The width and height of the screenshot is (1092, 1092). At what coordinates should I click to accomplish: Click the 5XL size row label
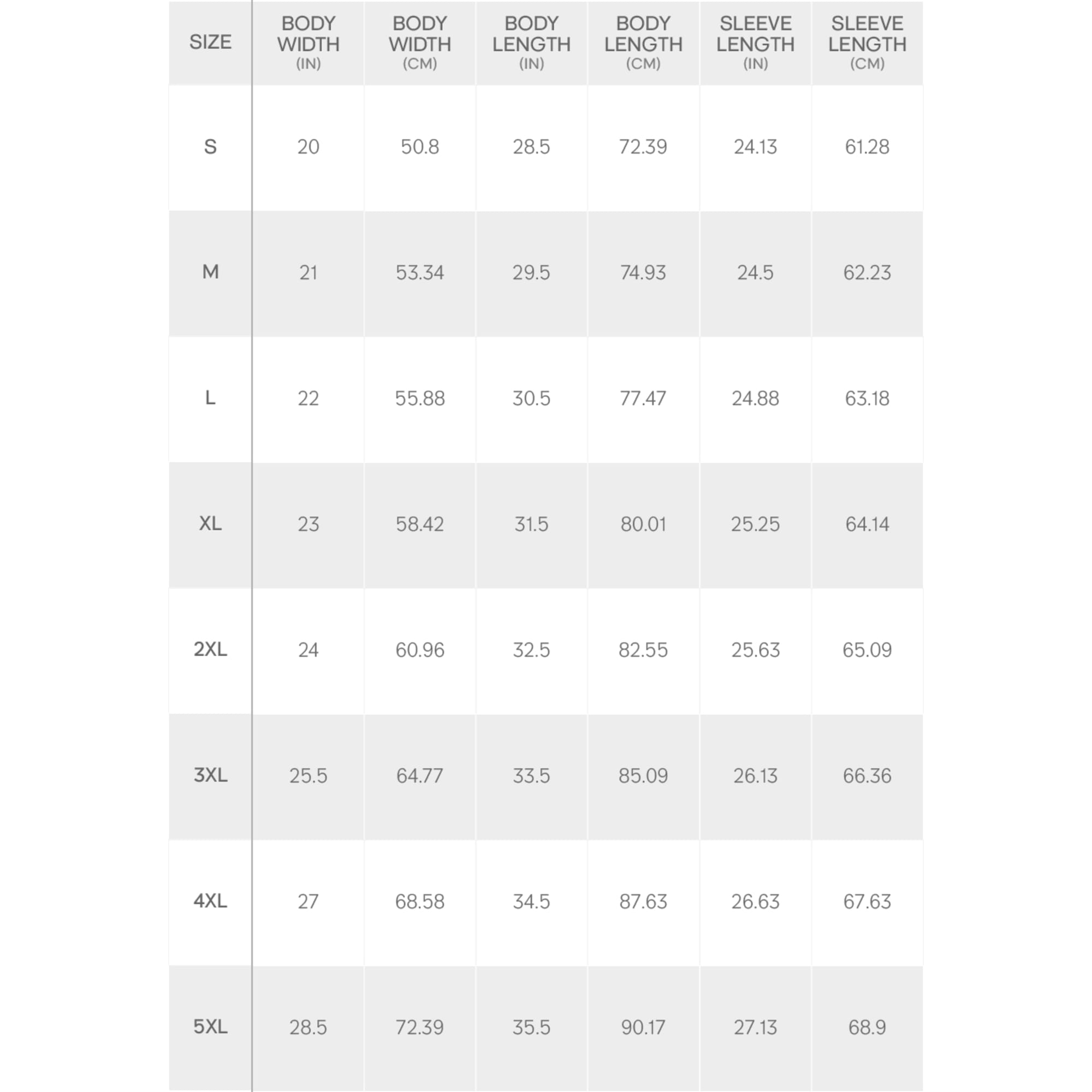coord(210,1026)
